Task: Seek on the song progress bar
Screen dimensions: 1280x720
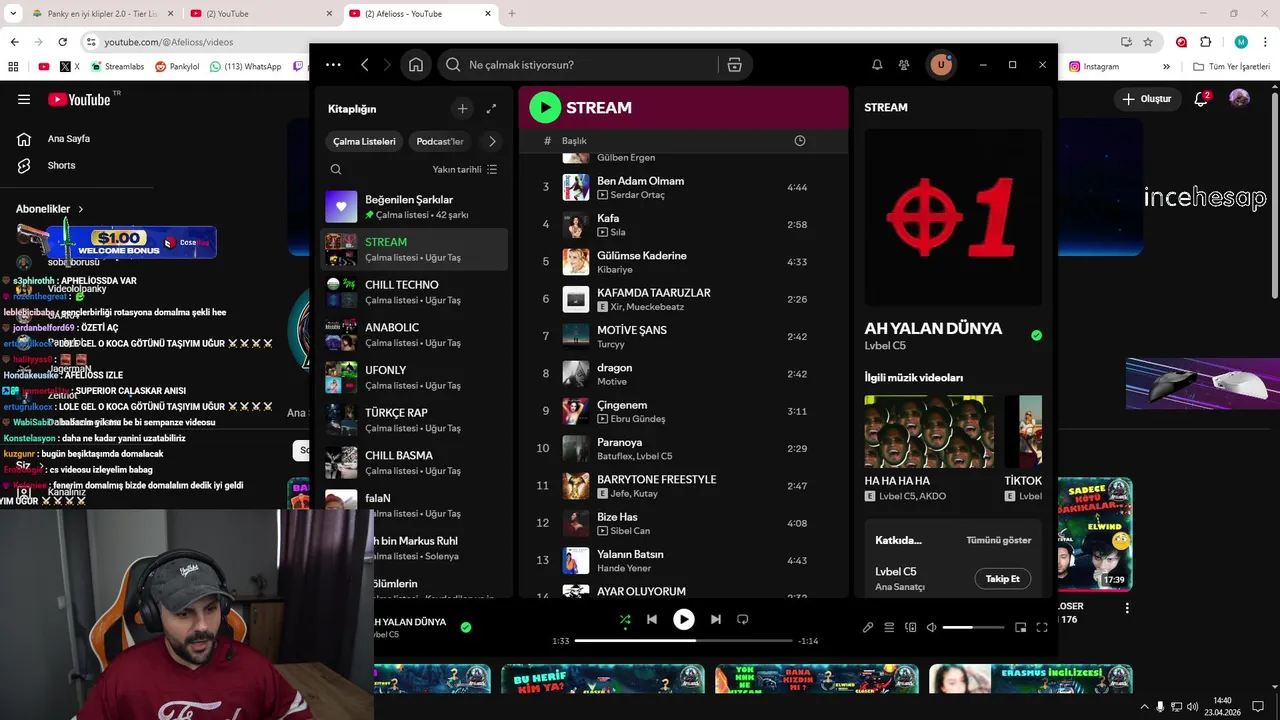Action: tap(683, 640)
